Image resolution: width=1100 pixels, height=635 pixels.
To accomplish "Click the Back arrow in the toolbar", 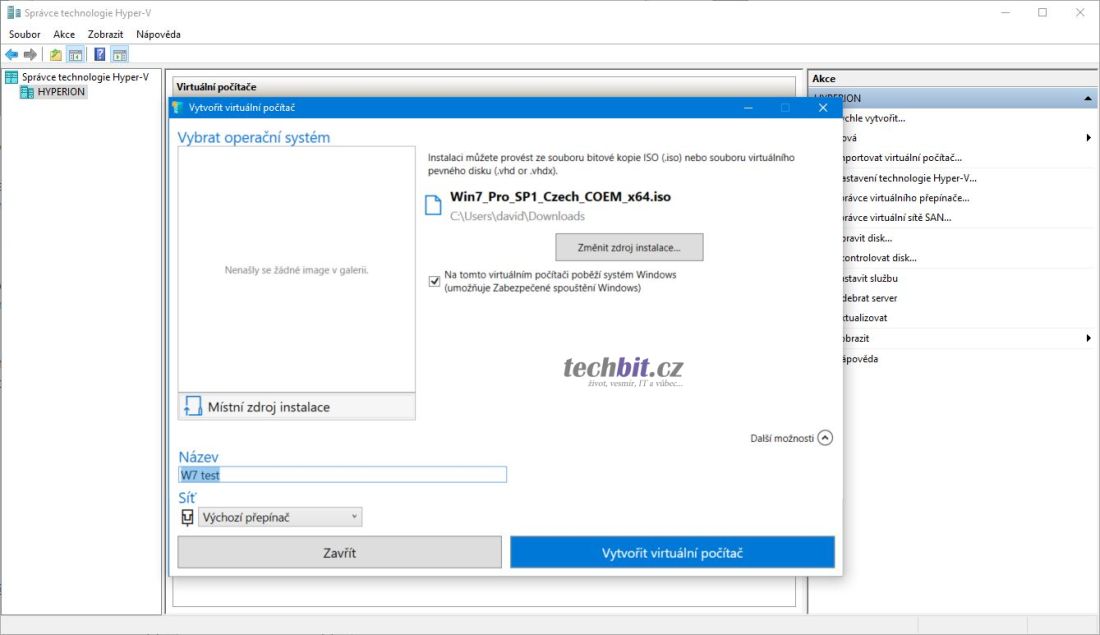I will pyautogui.click(x=11, y=54).
